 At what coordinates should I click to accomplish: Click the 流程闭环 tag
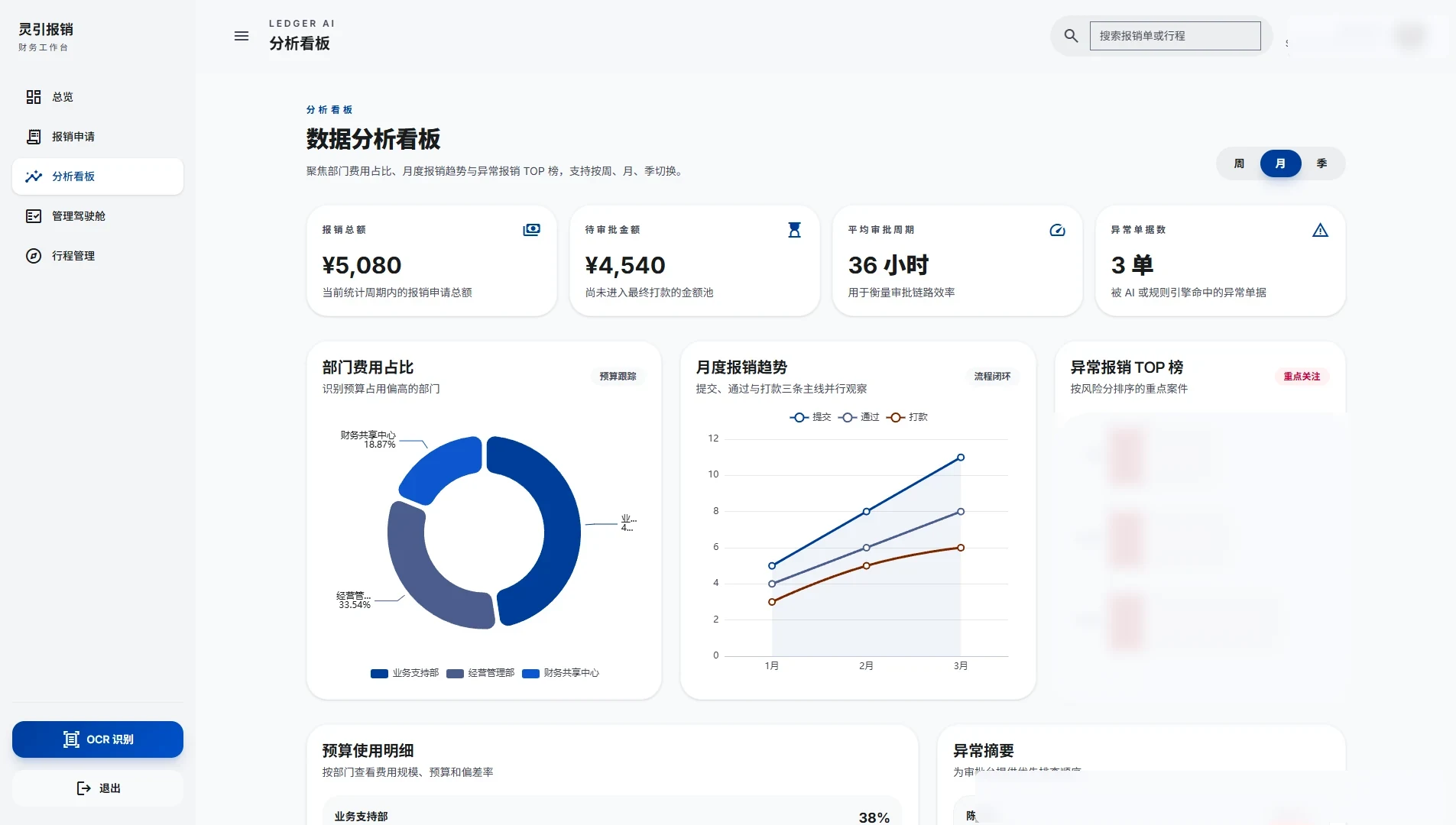(992, 377)
